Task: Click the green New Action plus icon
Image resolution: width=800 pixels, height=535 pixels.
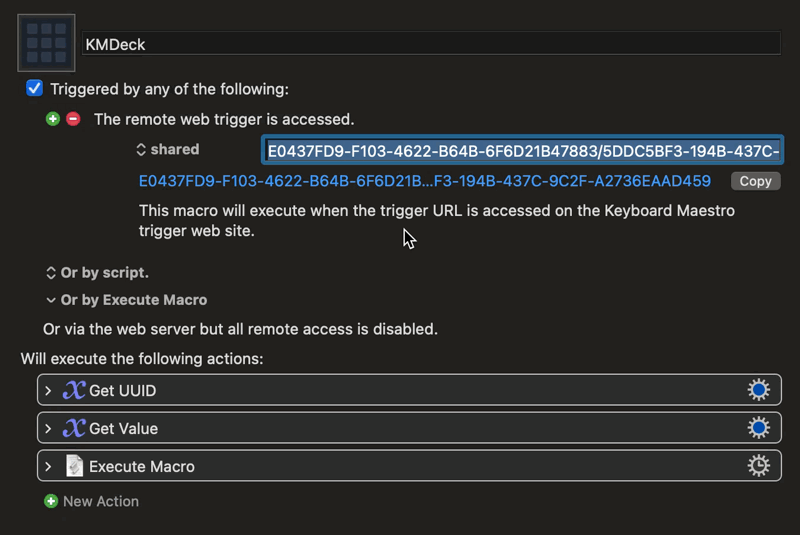Action: (x=51, y=501)
